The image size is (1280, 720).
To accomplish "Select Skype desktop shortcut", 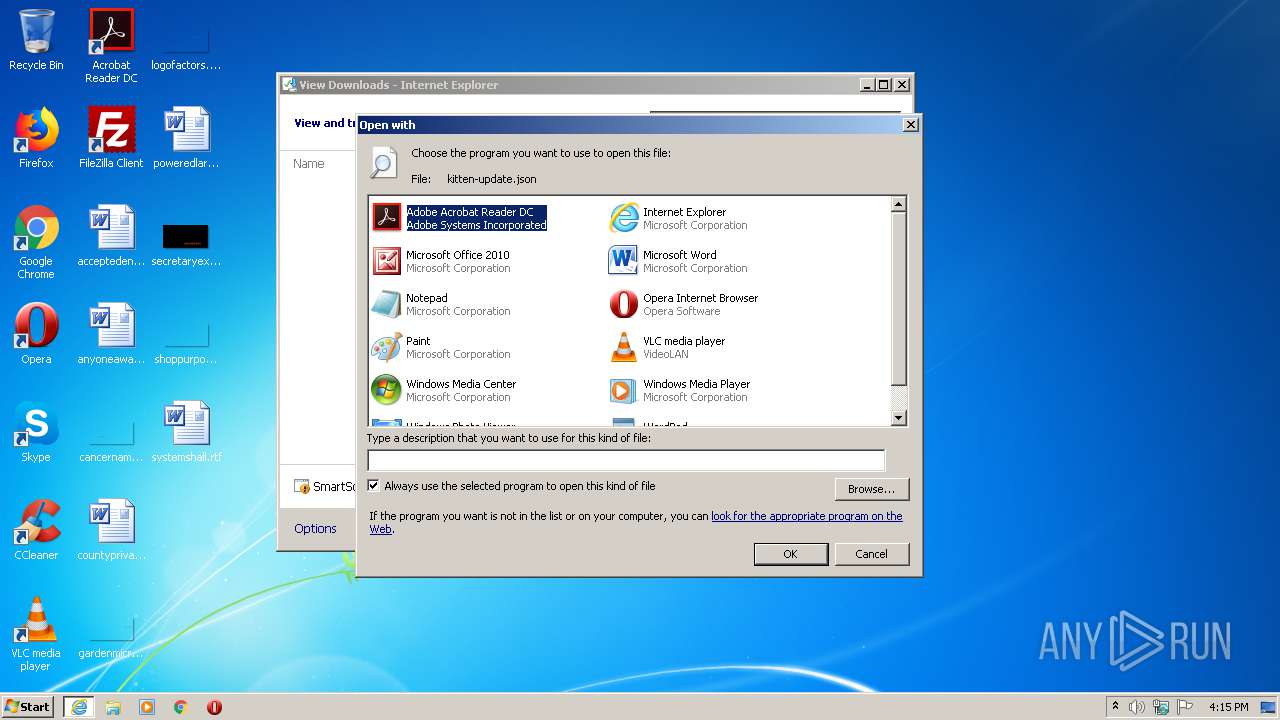I will [36, 432].
